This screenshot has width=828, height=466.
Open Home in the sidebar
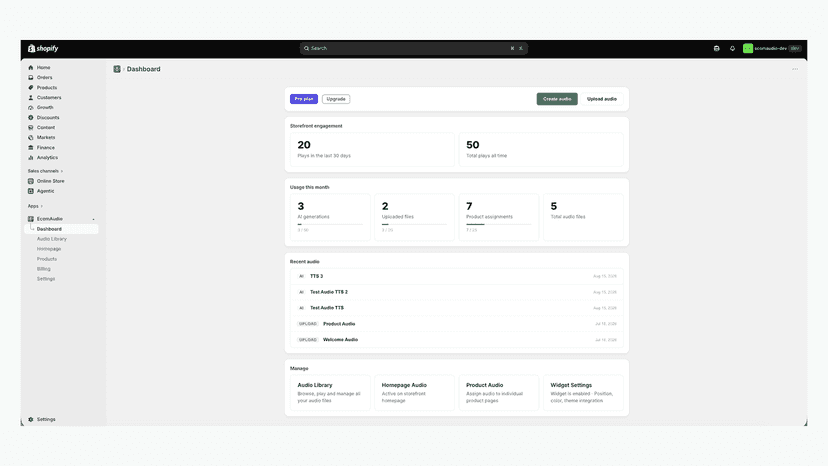[x=43, y=68]
